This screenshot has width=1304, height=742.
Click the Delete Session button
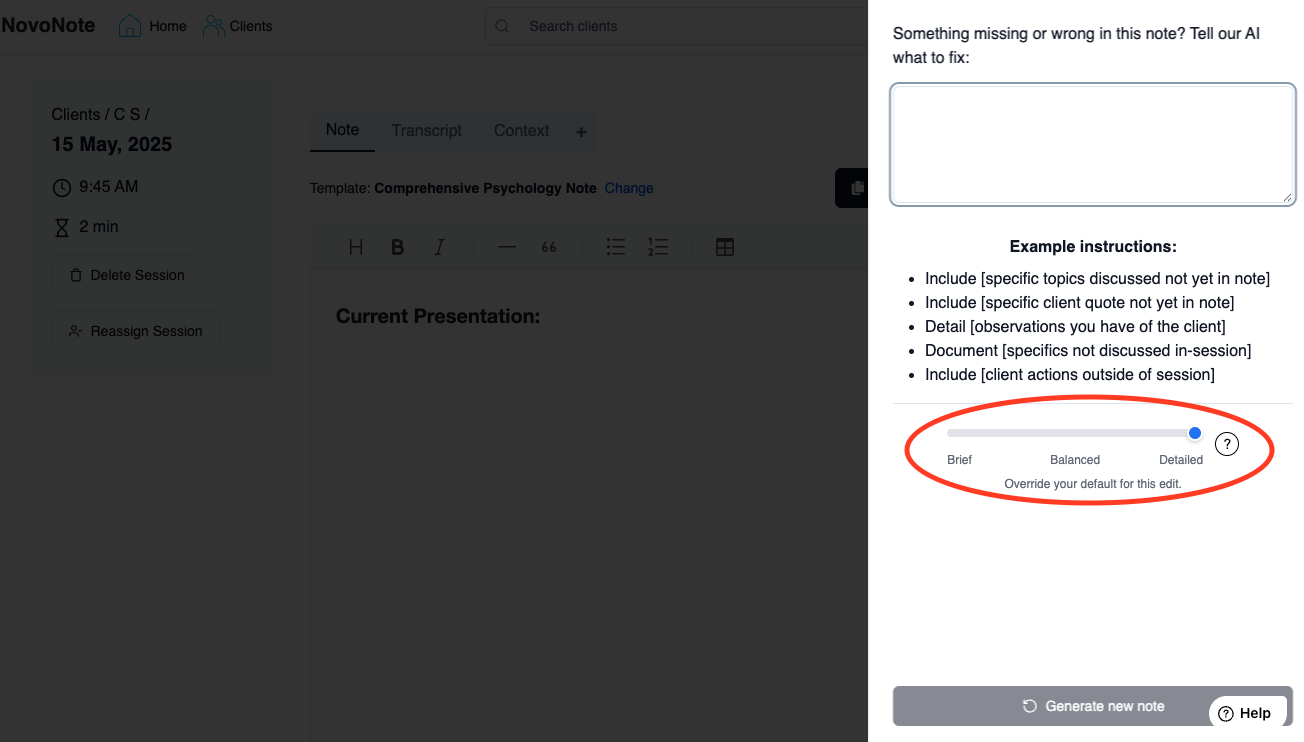[127, 275]
